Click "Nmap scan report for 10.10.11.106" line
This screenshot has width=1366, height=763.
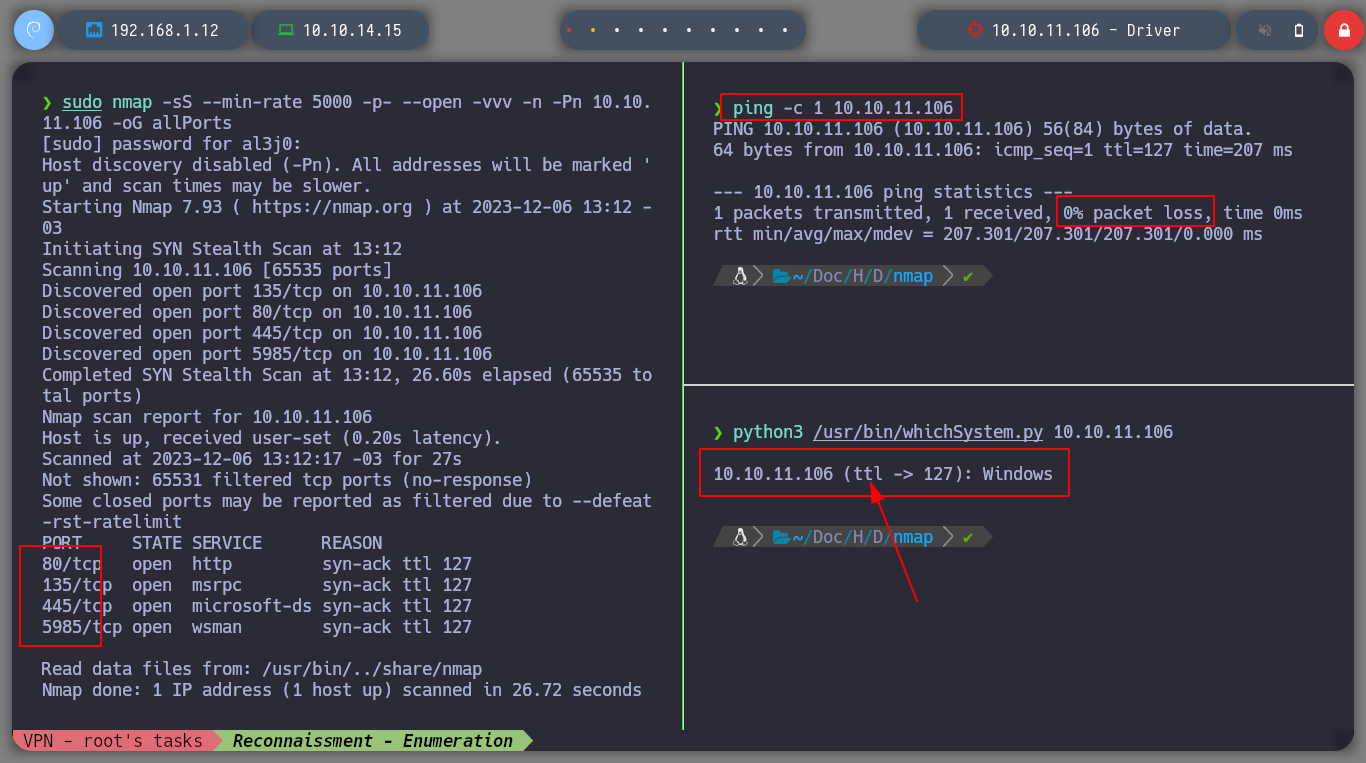[207, 417]
